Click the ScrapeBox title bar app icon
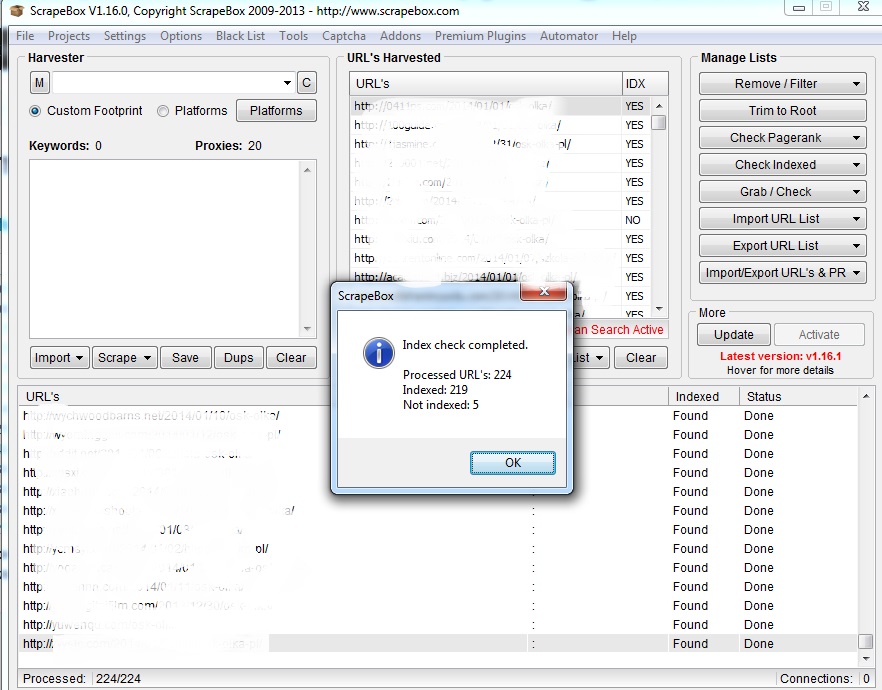This screenshot has height=690, width=882. pos(17,11)
